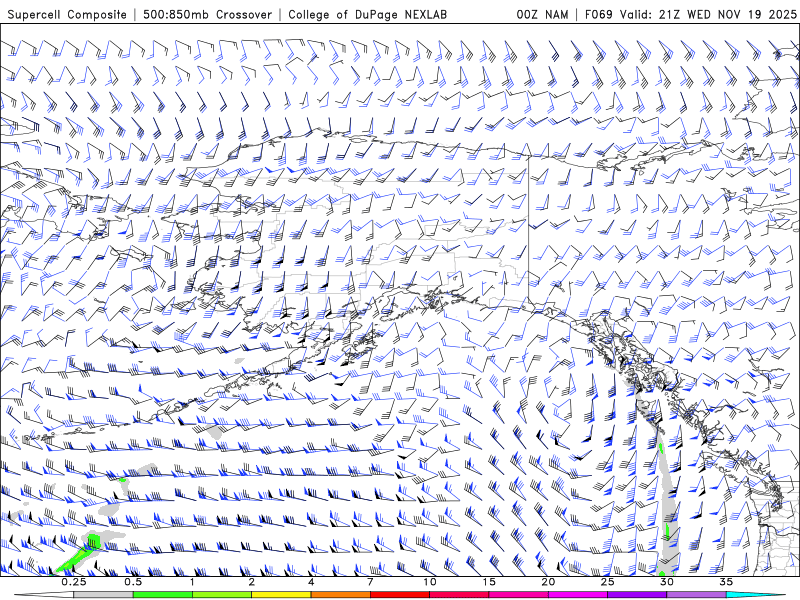Click the "500:850mb Crossover" header text

(208, 14)
